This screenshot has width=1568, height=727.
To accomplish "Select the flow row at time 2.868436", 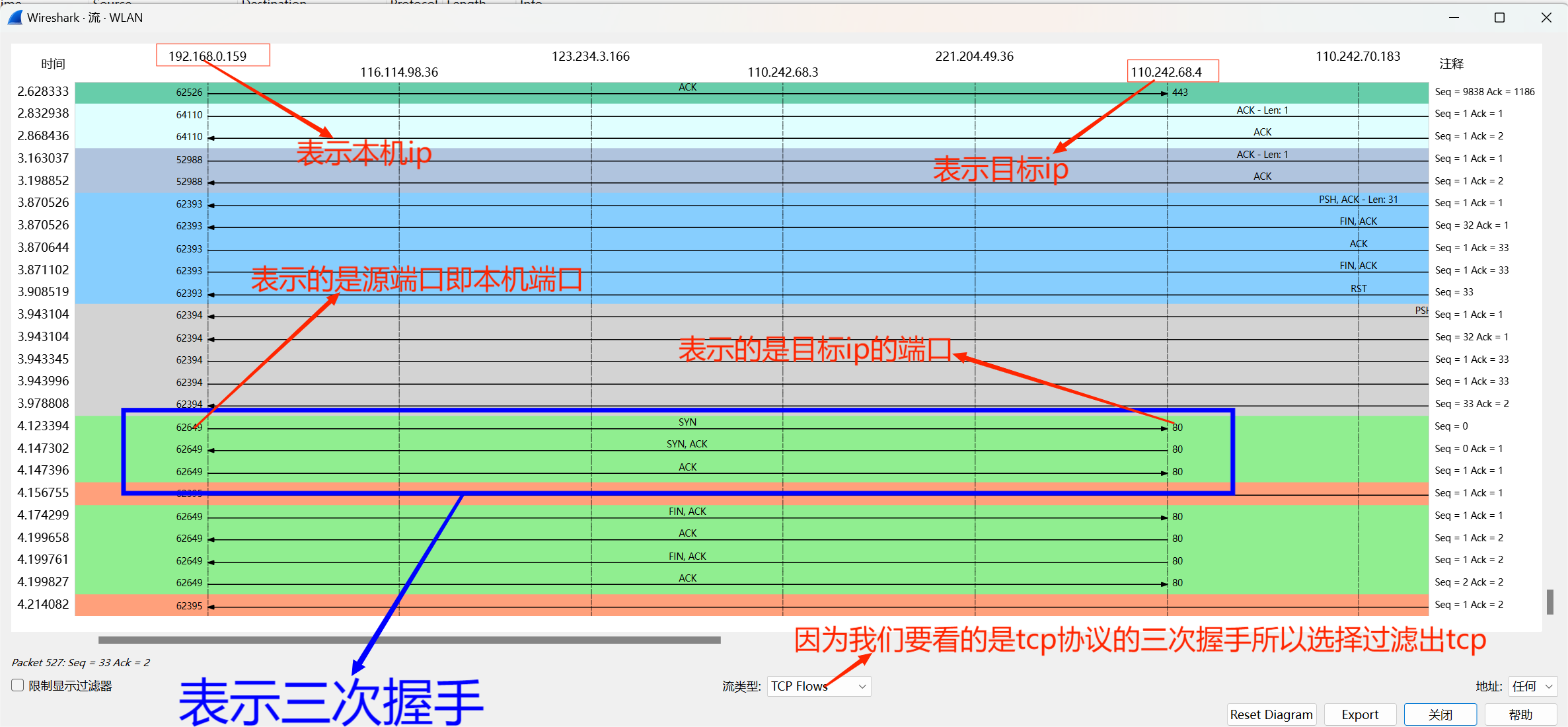I will coord(751,137).
